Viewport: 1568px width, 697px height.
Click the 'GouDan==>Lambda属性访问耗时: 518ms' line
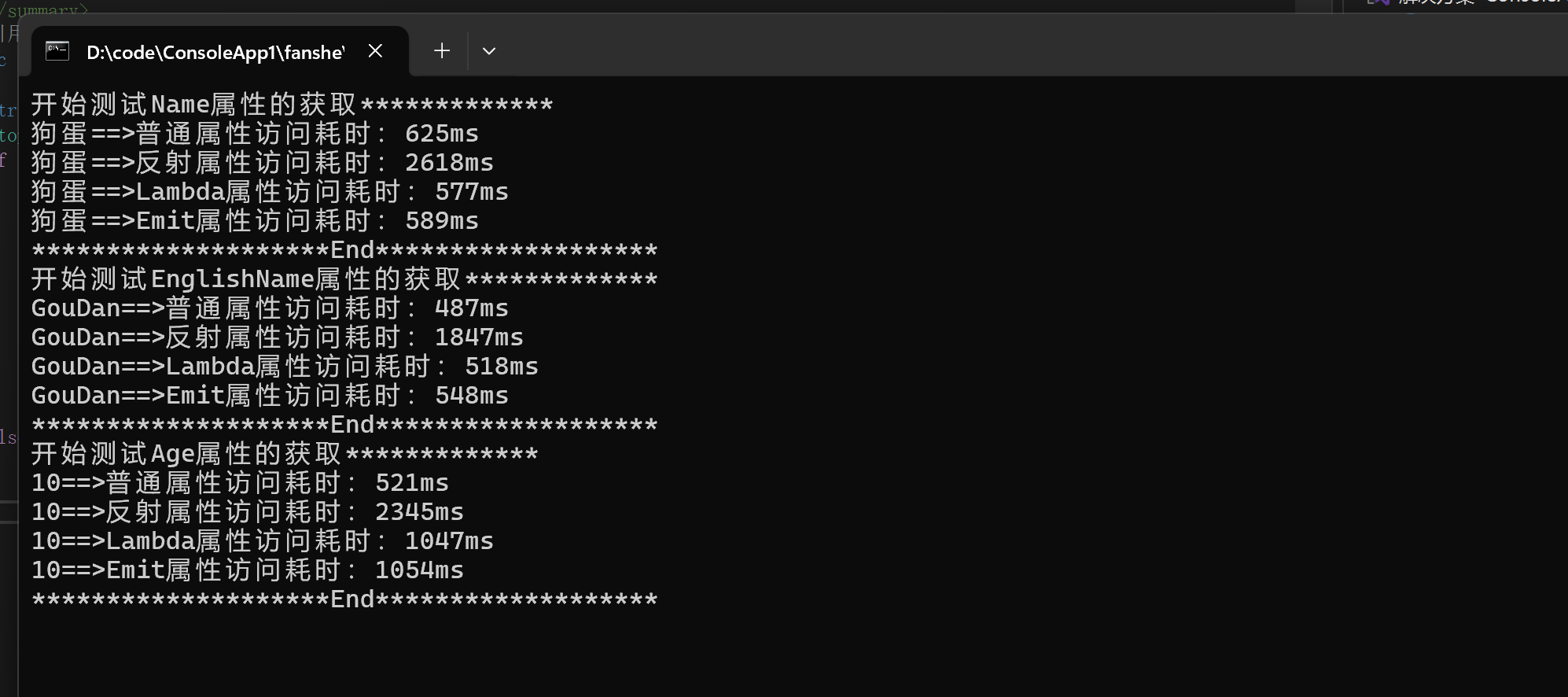pos(285,367)
